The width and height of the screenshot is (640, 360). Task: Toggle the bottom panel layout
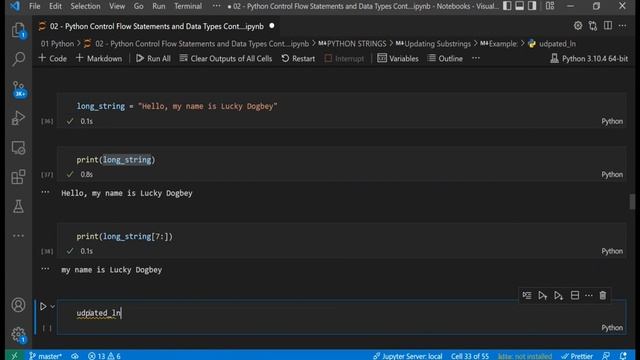tap(520, 6)
